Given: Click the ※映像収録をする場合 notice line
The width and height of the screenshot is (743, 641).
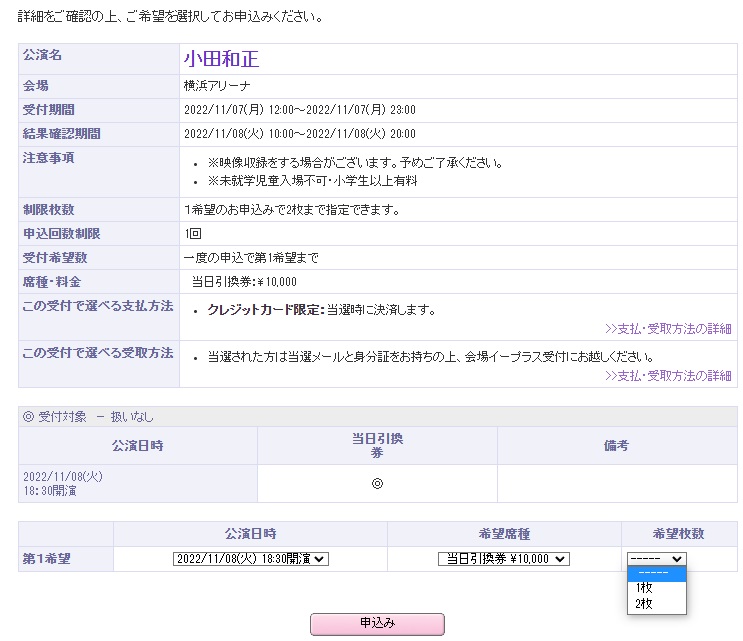Looking at the screenshot, I should 355,163.
